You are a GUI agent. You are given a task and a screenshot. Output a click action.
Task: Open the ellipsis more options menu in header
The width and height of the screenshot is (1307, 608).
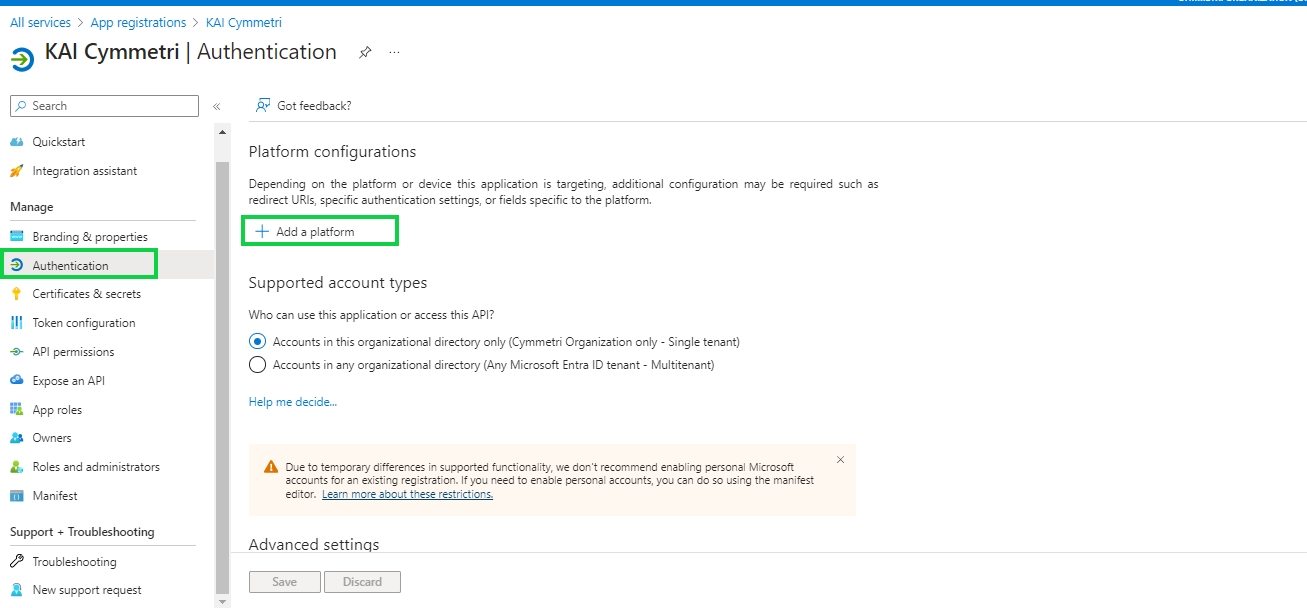coord(394,53)
